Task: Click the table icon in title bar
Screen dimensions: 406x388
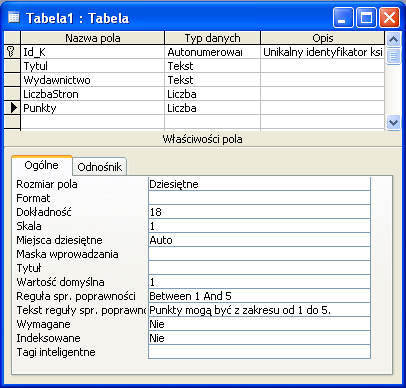Action: tap(14, 17)
